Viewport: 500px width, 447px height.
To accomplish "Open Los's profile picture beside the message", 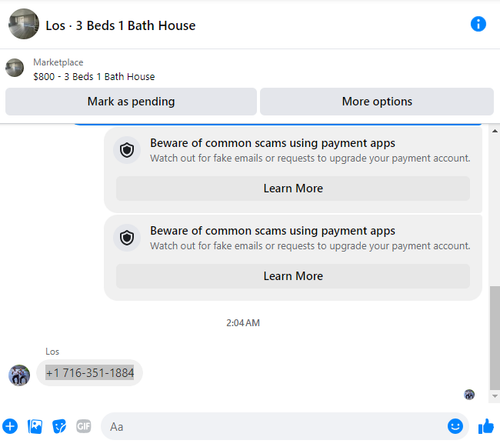I will (19, 375).
